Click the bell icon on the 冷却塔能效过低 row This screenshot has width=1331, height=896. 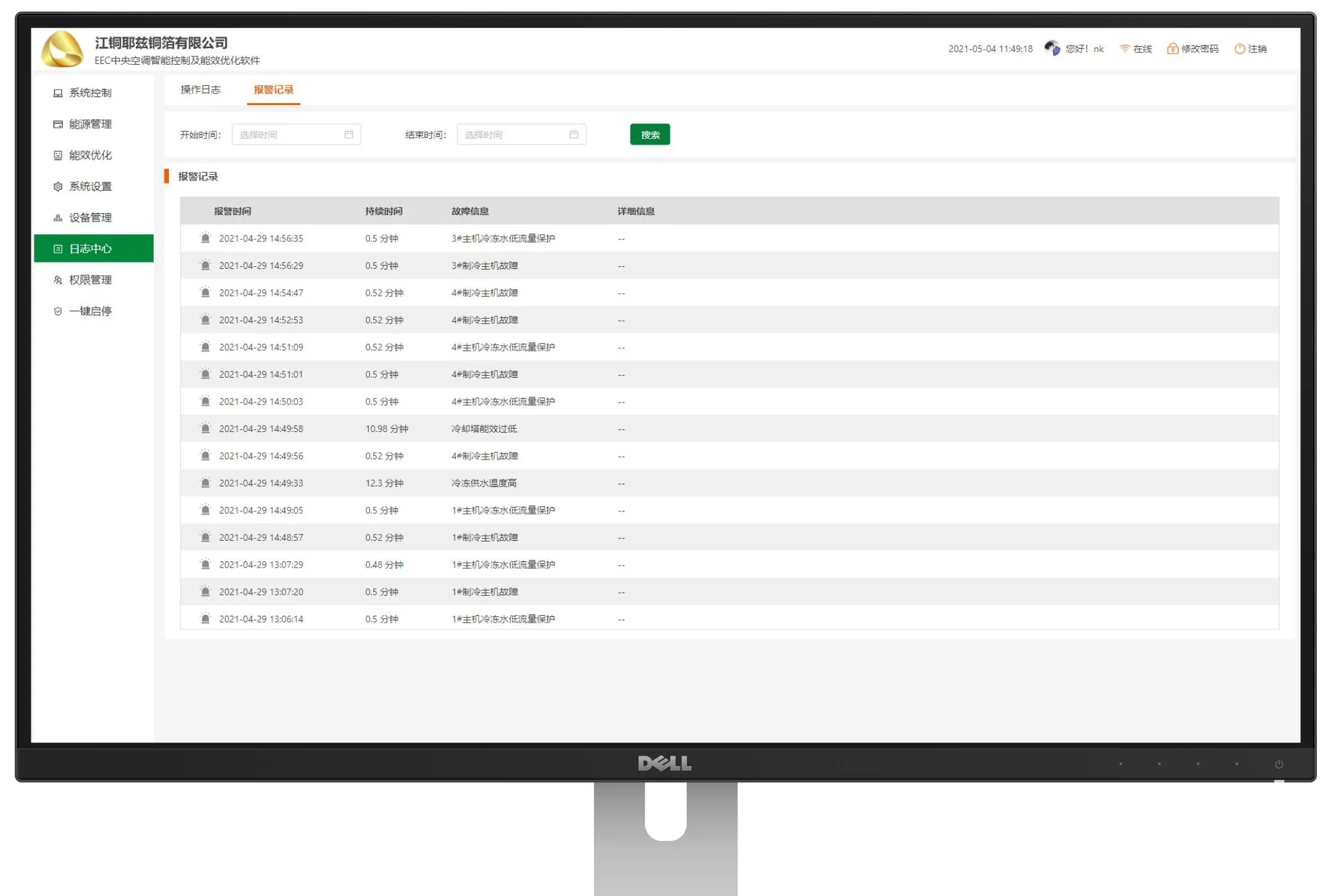point(205,429)
